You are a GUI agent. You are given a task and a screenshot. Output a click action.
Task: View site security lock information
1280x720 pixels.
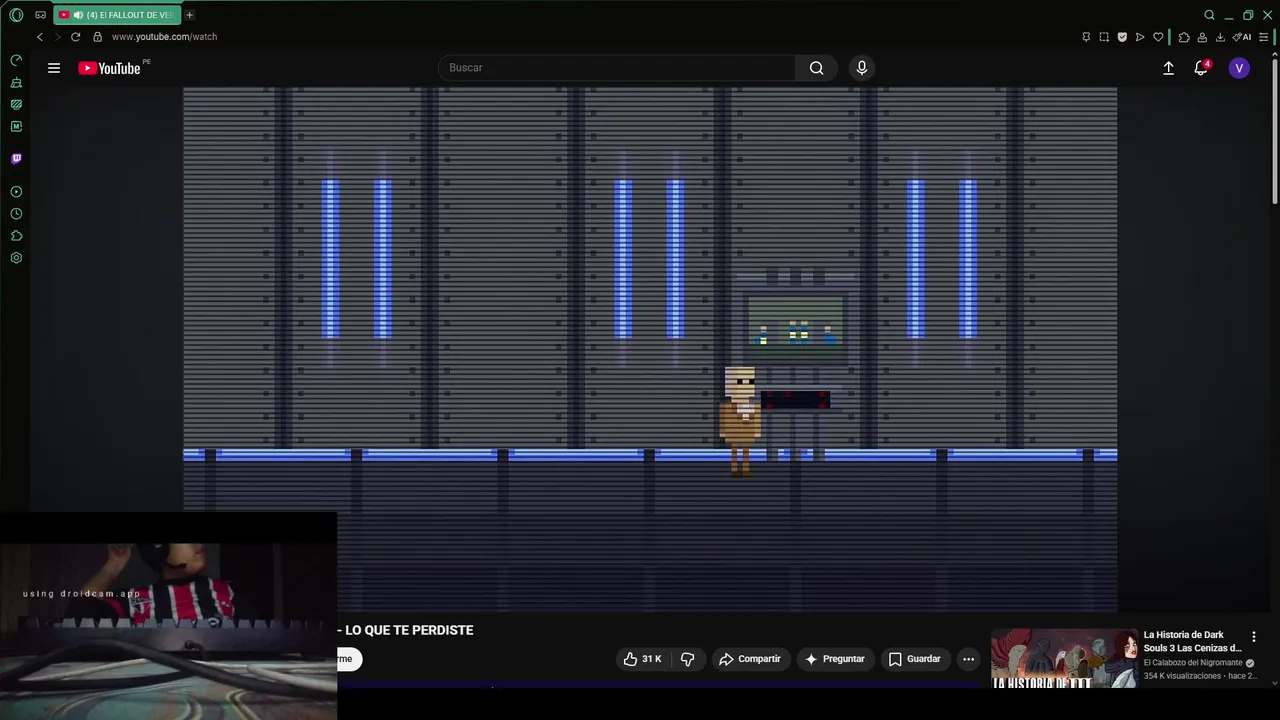point(97,37)
